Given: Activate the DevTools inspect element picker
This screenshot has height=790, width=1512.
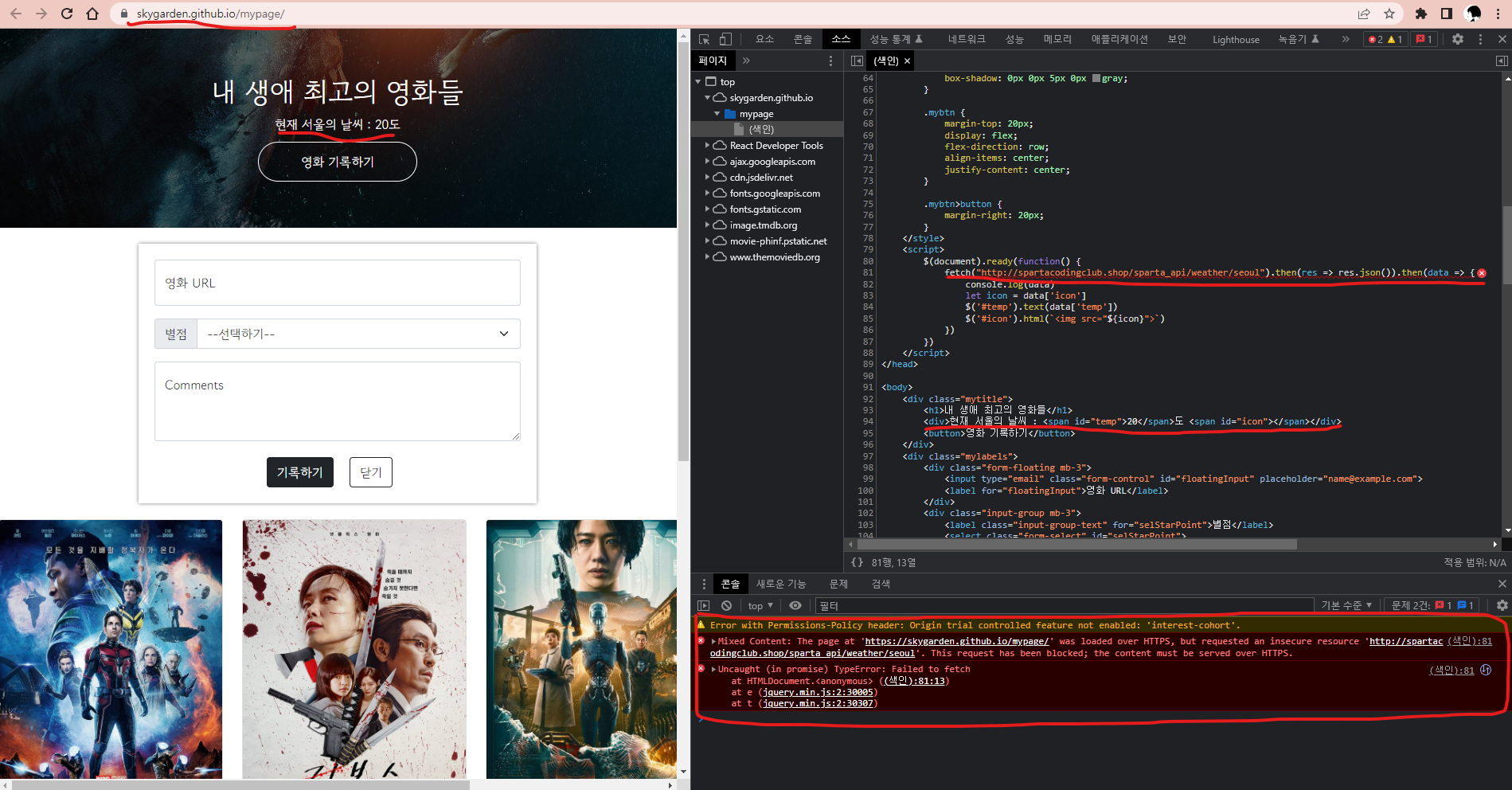Looking at the screenshot, I should tap(704, 39).
